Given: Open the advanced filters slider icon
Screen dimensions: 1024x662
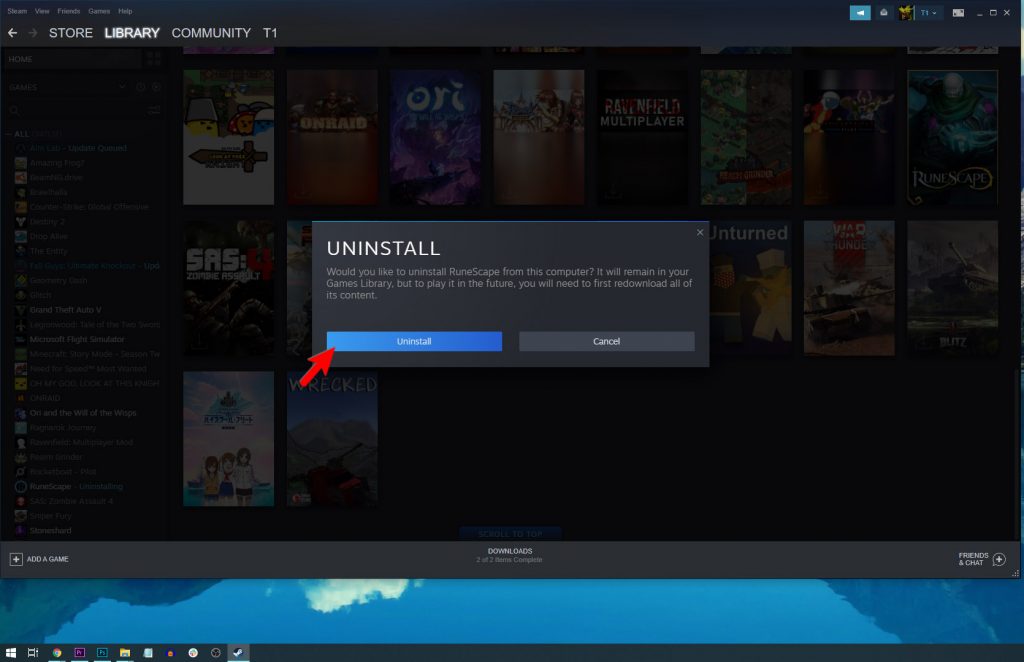Looking at the screenshot, I should 154,110.
